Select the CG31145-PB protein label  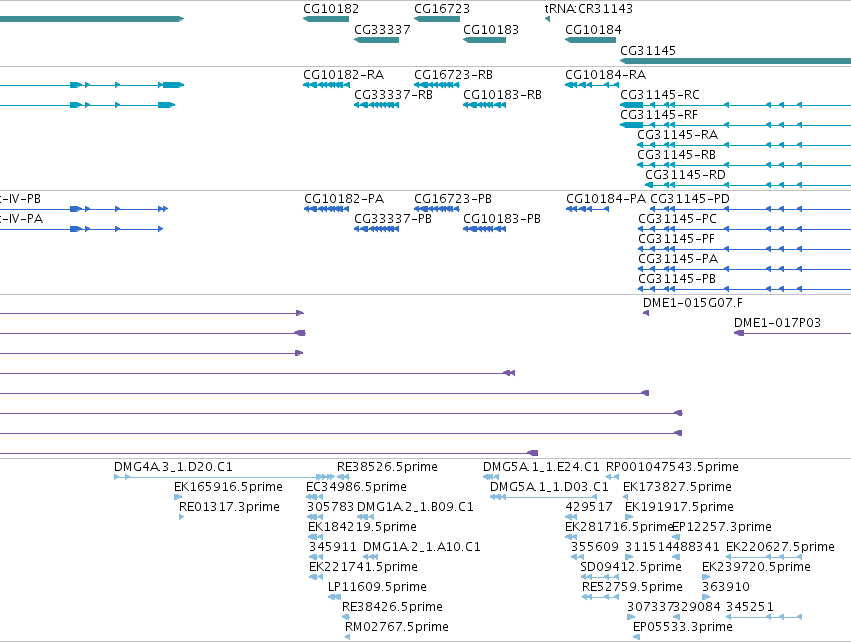click(677, 279)
